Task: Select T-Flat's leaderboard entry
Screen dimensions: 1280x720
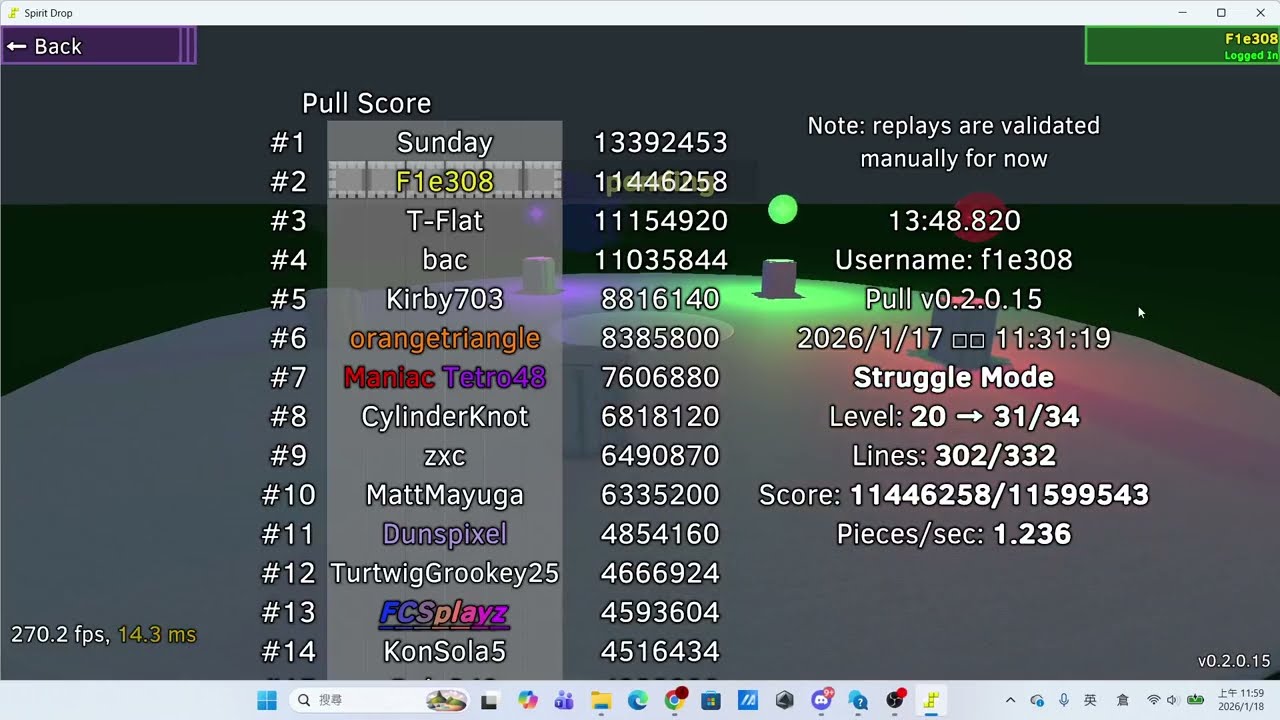Action: tap(445, 220)
